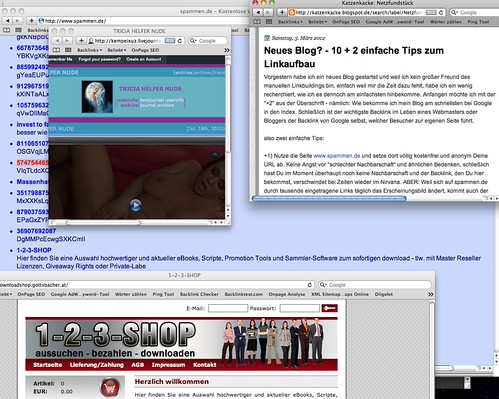
Task: Reload the livejournal page
Action: (x=180, y=41)
